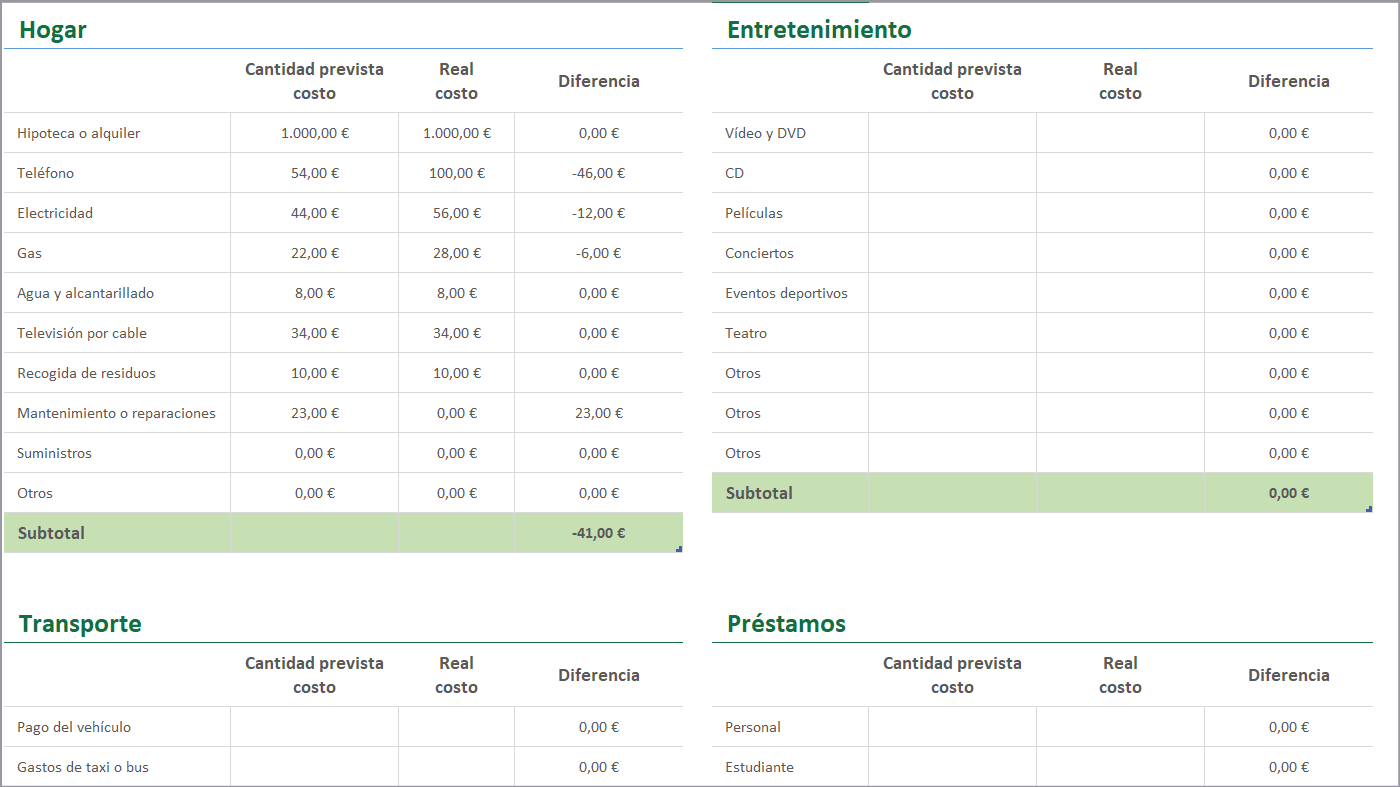Image resolution: width=1400 pixels, height=787 pixels.
Task: Click the Teléfono difference -46,00 €
Action: (599, 173)
